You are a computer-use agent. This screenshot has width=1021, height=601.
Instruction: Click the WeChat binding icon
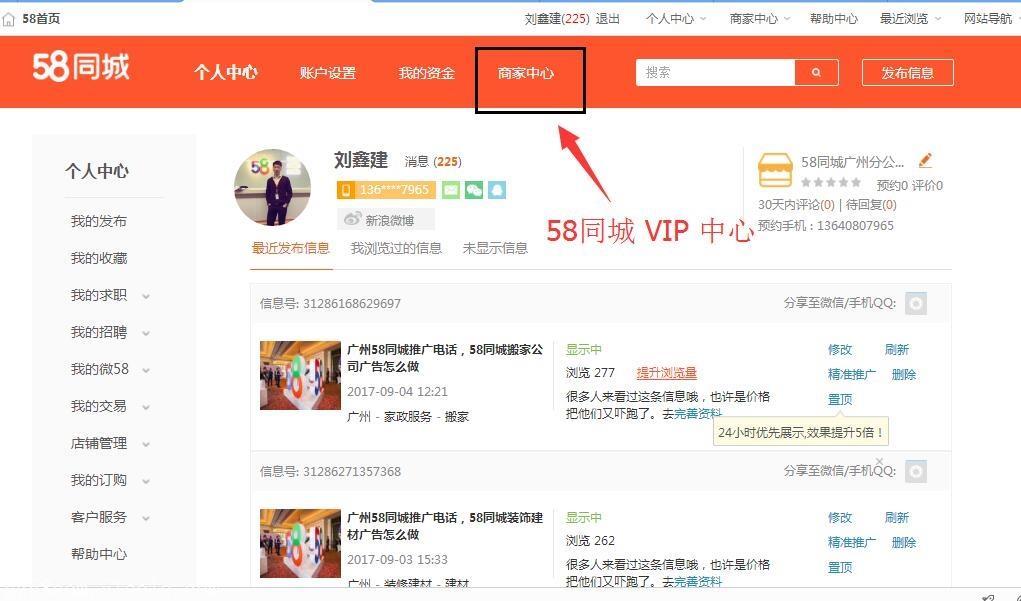pyautogui.click(x=474, y=189)
